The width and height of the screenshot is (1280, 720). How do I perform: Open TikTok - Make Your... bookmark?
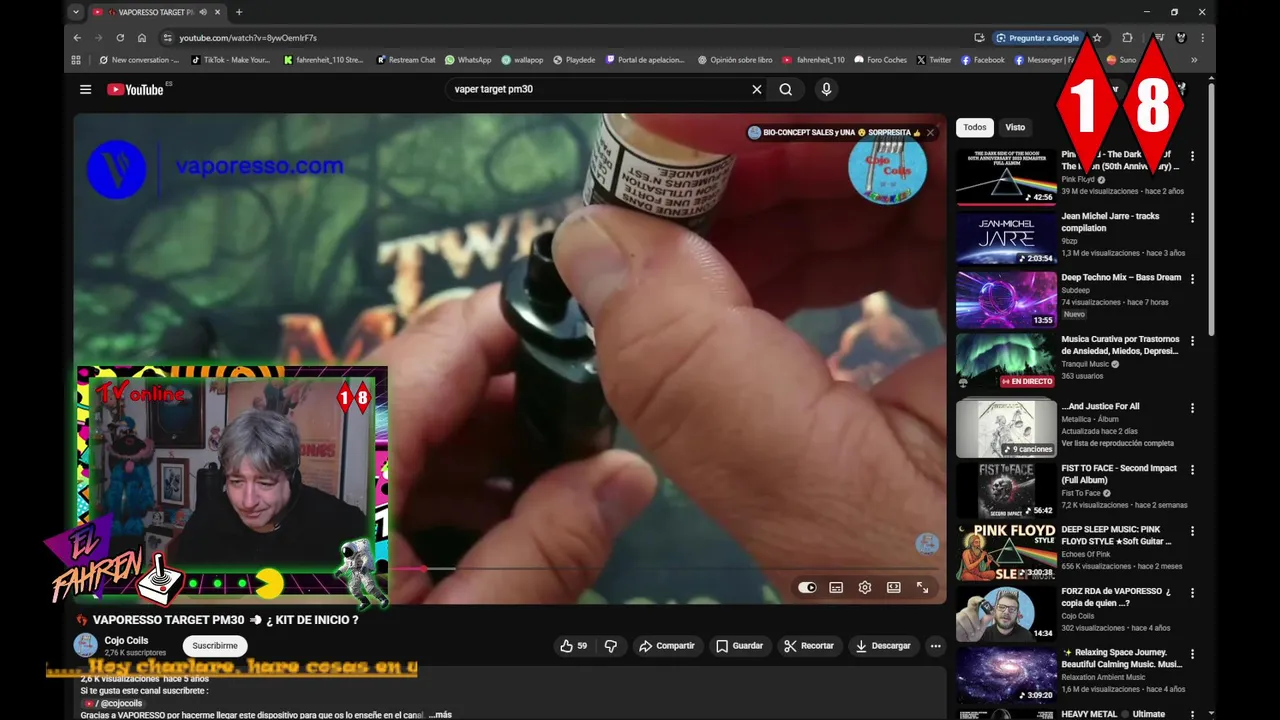point(230,60)
